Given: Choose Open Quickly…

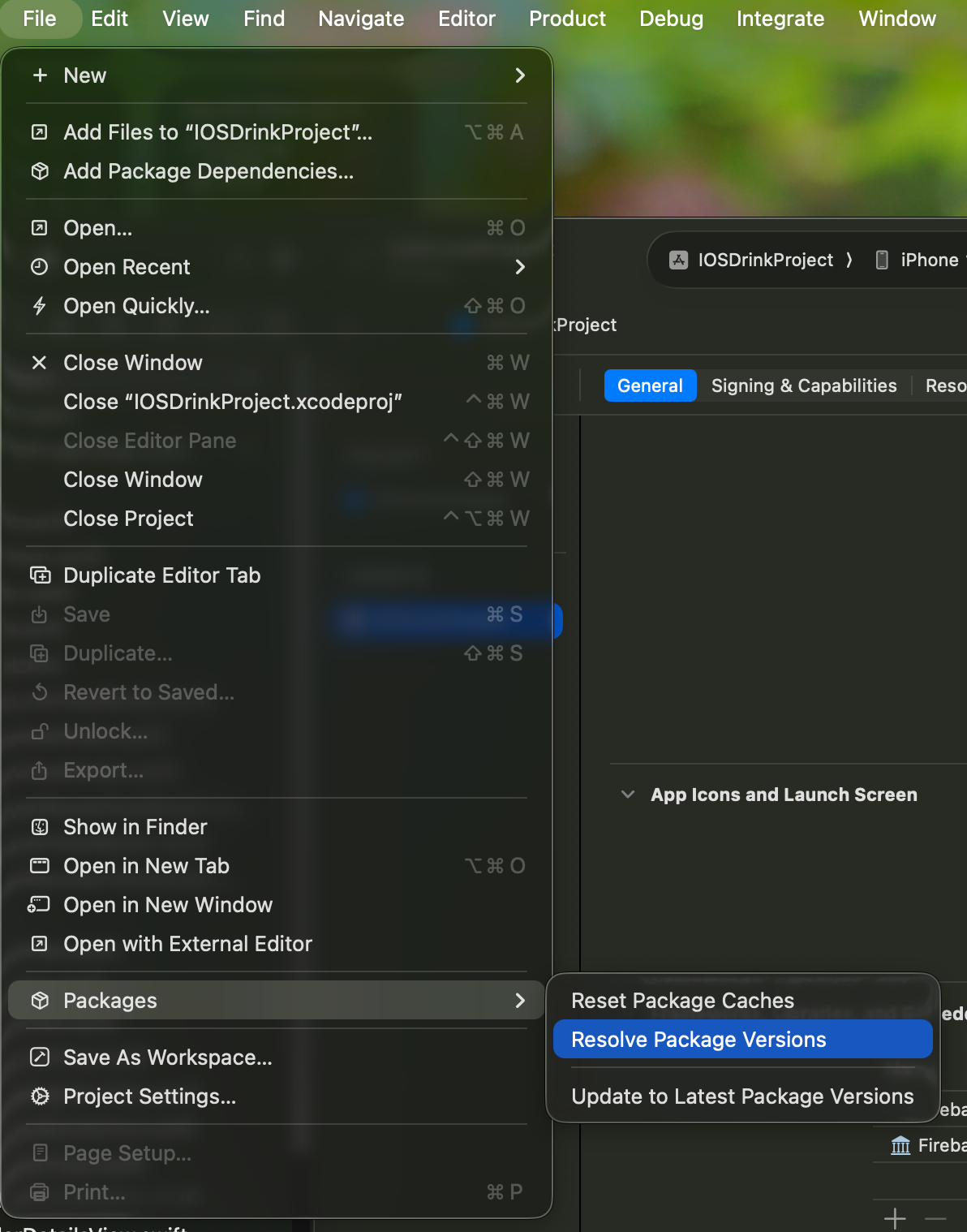Looking at the screenshot, I should point(276,306).
